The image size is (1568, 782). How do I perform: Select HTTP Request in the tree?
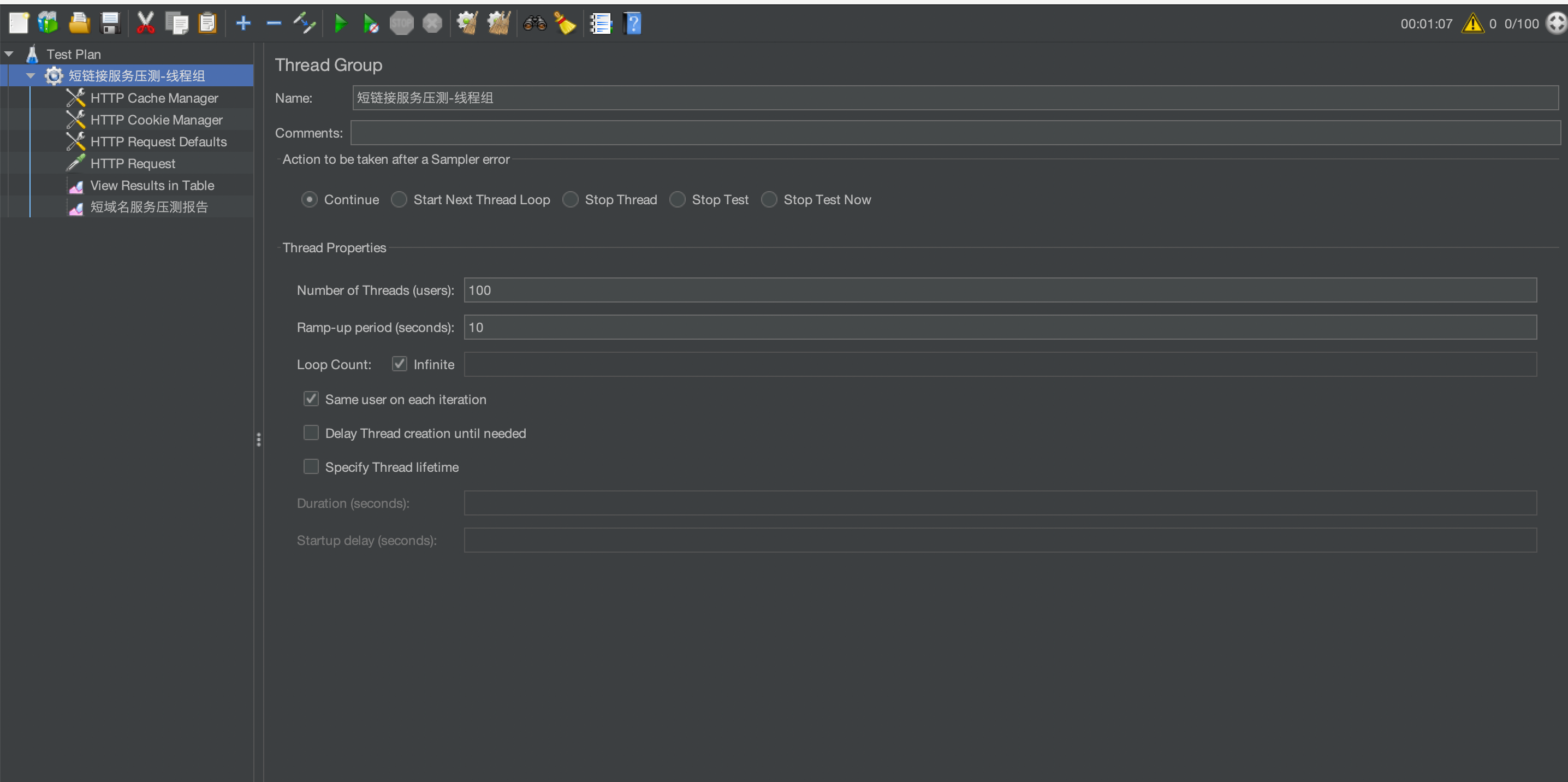[x=133, y=163]
